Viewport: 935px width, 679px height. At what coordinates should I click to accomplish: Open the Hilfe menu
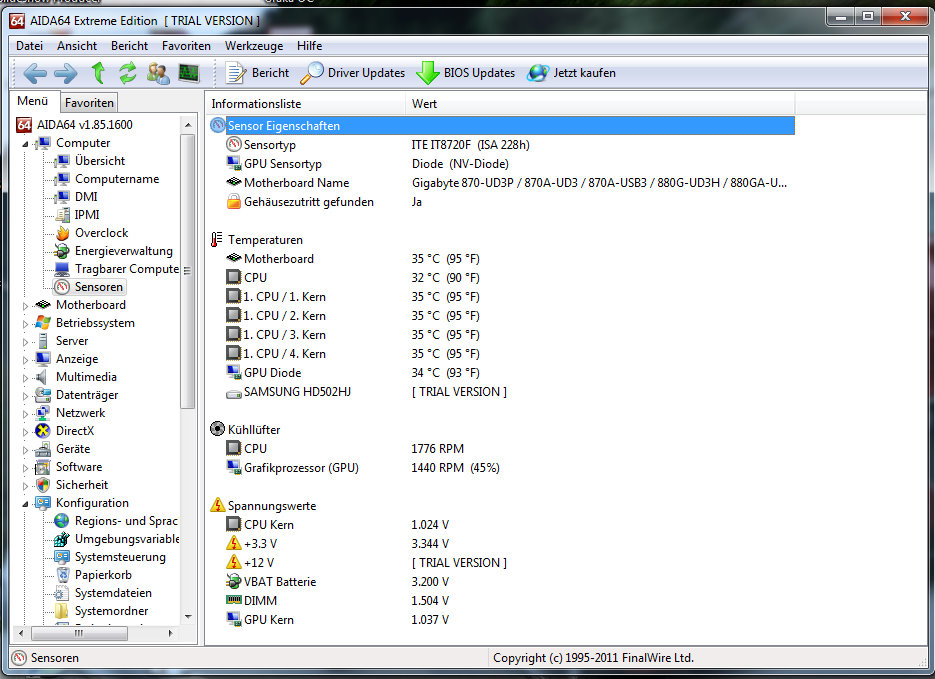[x=309, y=46]
